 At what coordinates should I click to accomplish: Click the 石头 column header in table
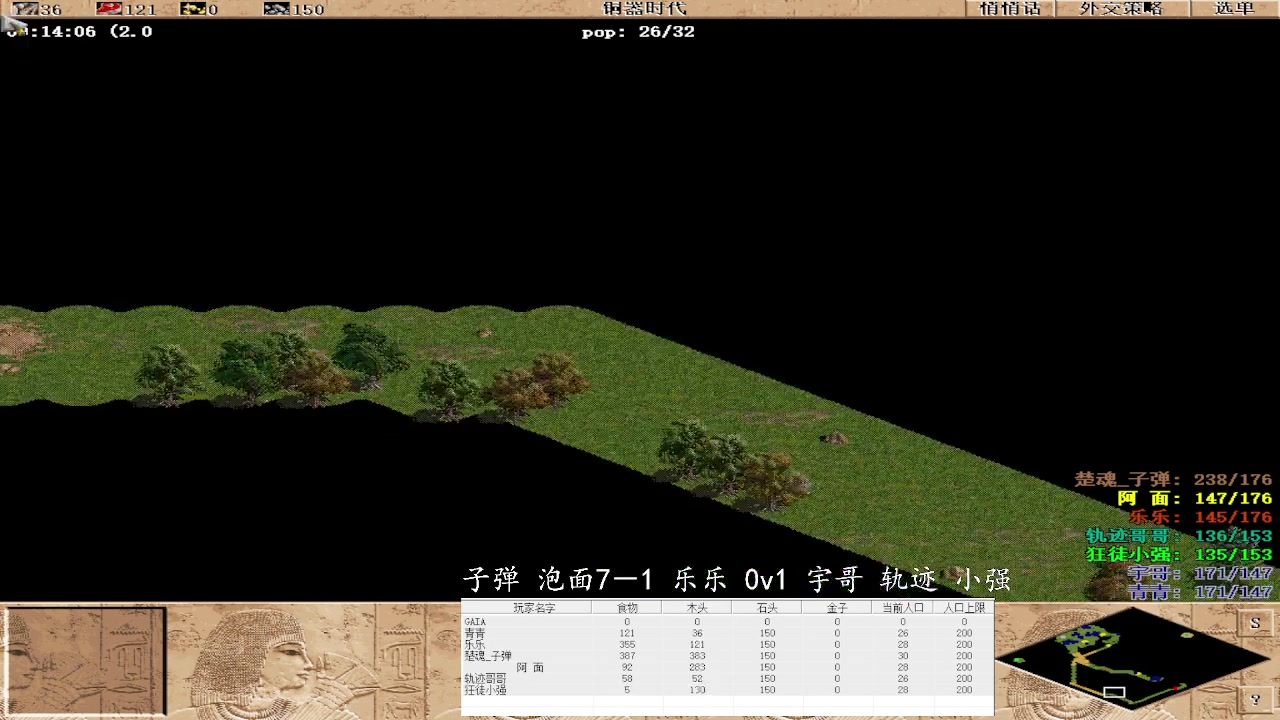point(767,608)
